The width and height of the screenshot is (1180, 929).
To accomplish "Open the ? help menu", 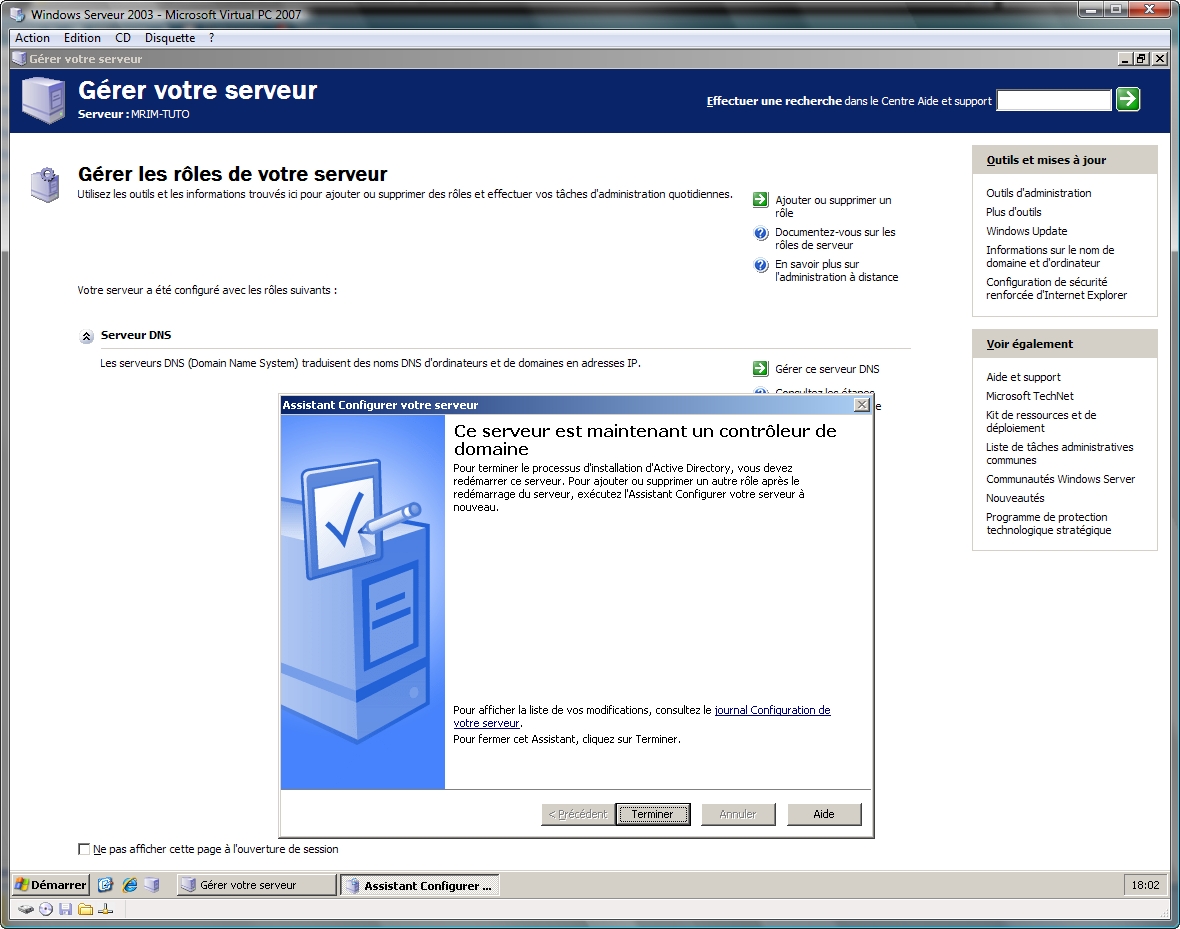I will pyautogui.click(x=211, y=38).
